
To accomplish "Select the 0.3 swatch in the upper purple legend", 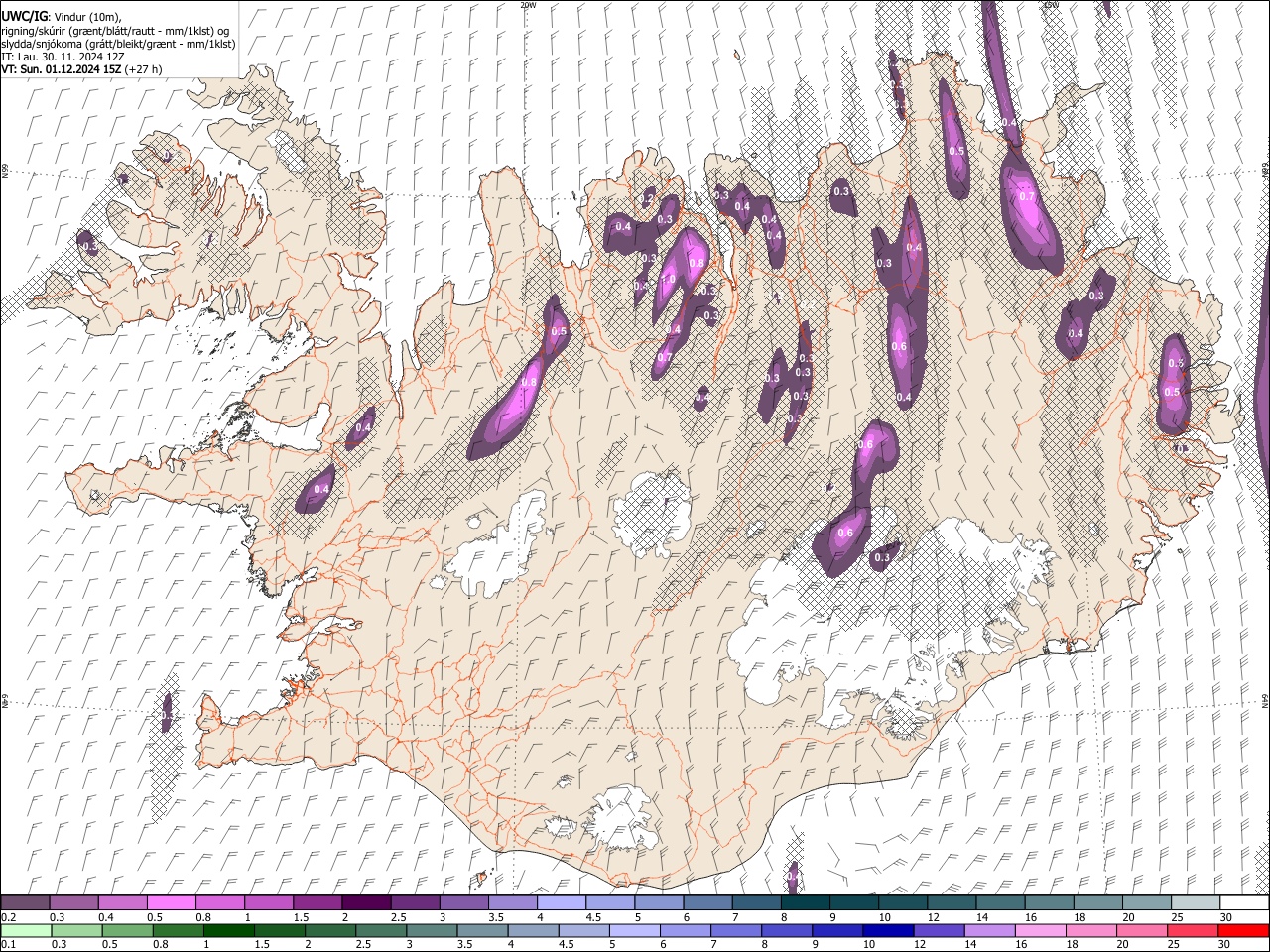I will point(74,903).
